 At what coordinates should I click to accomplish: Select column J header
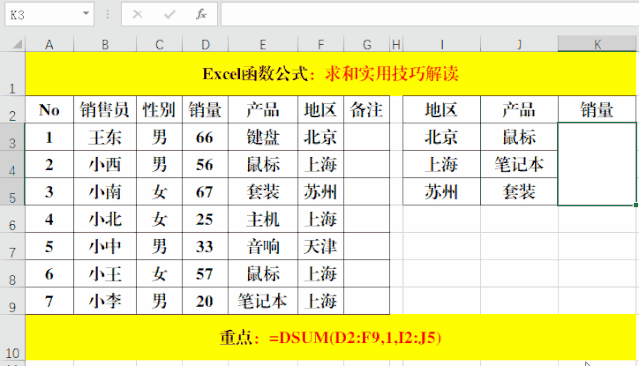pos(519,44)
